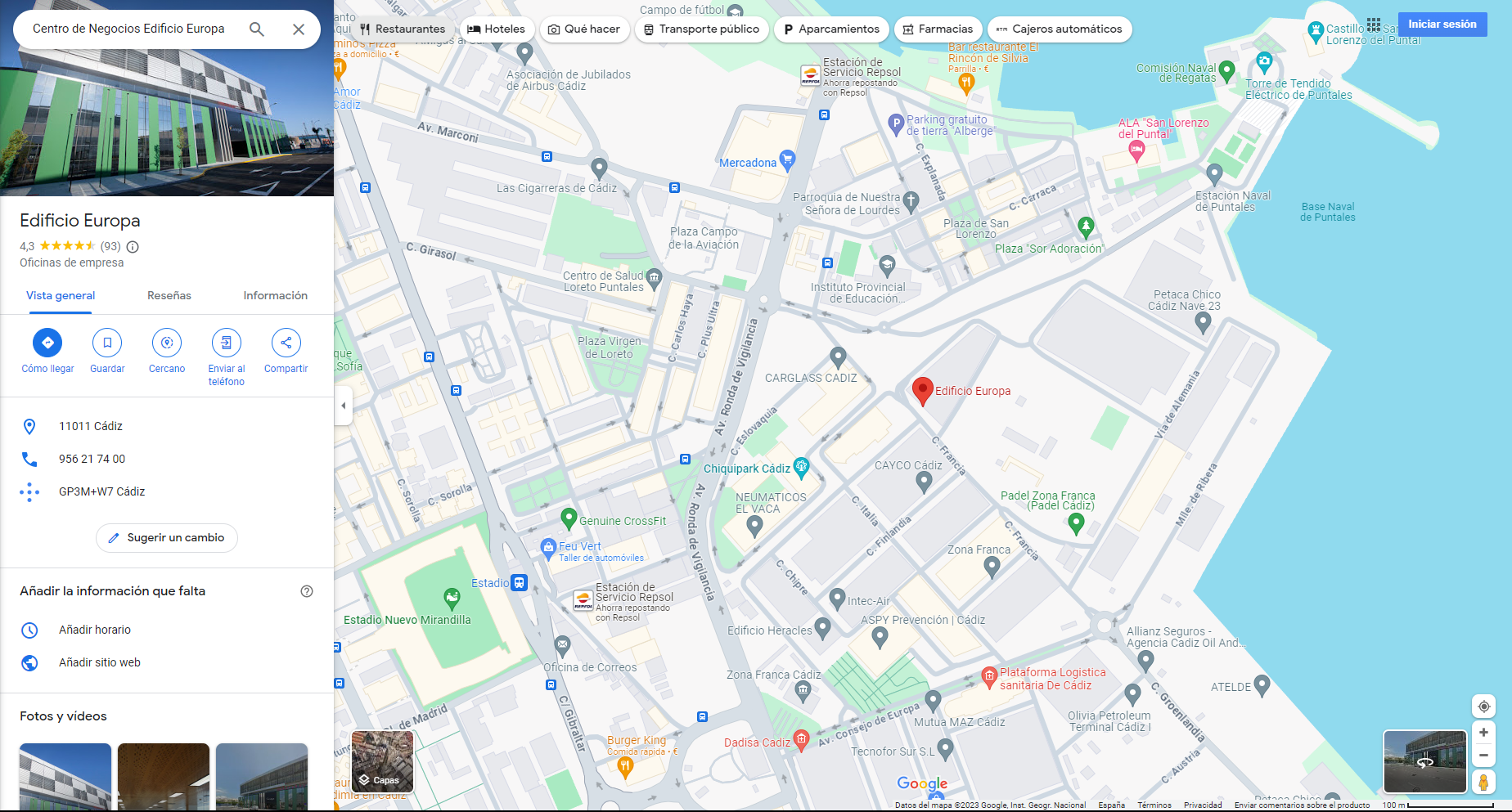Click the ALA San Lorenzo del Puntal pin
1512x812 pixels.
1136,151
